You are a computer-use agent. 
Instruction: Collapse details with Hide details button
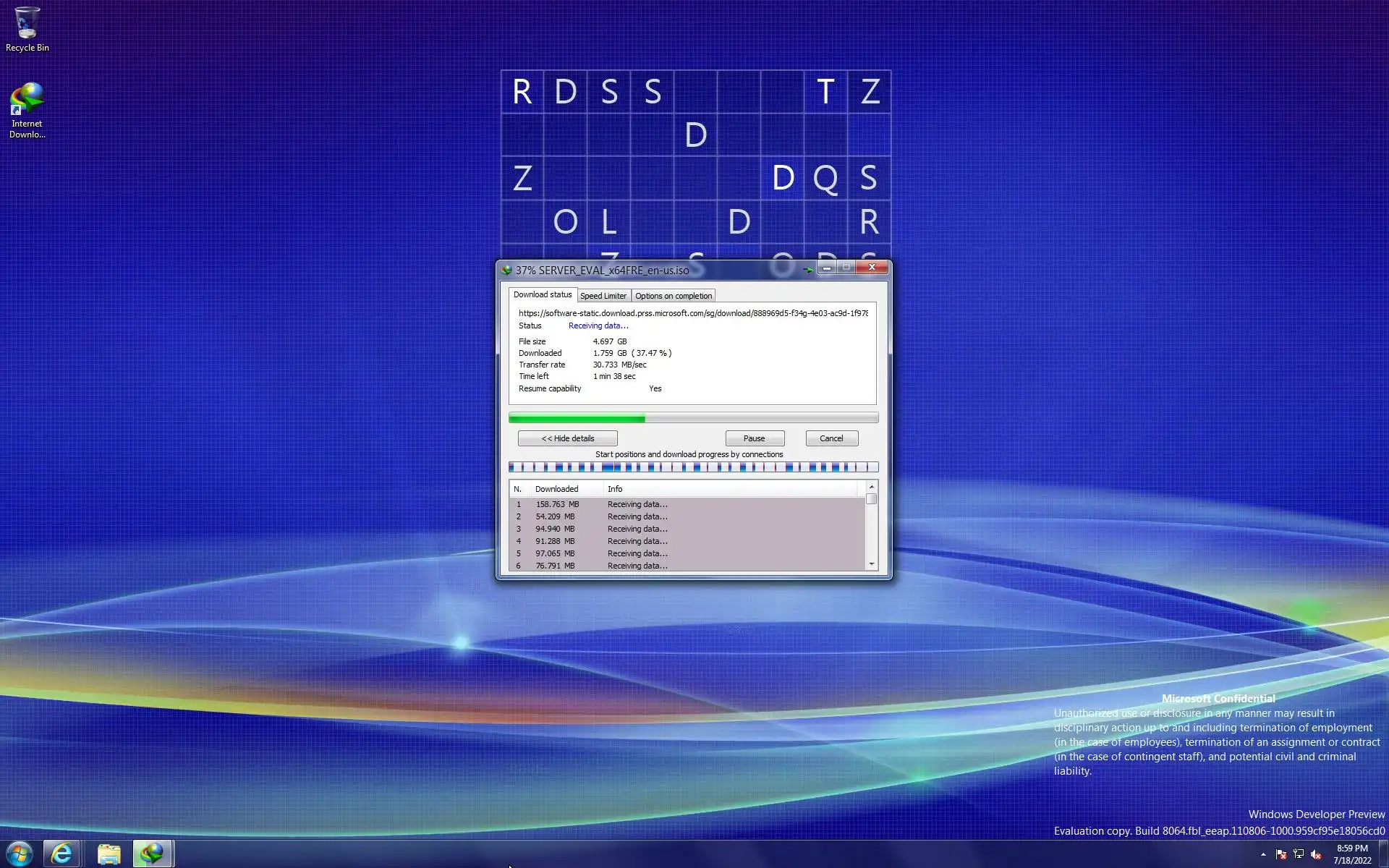[567, 438]
